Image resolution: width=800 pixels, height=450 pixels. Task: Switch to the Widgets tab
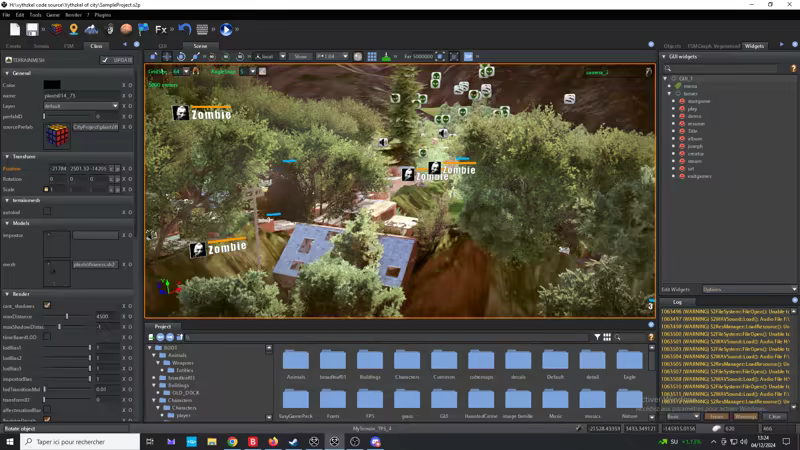[x=754, y=46]
